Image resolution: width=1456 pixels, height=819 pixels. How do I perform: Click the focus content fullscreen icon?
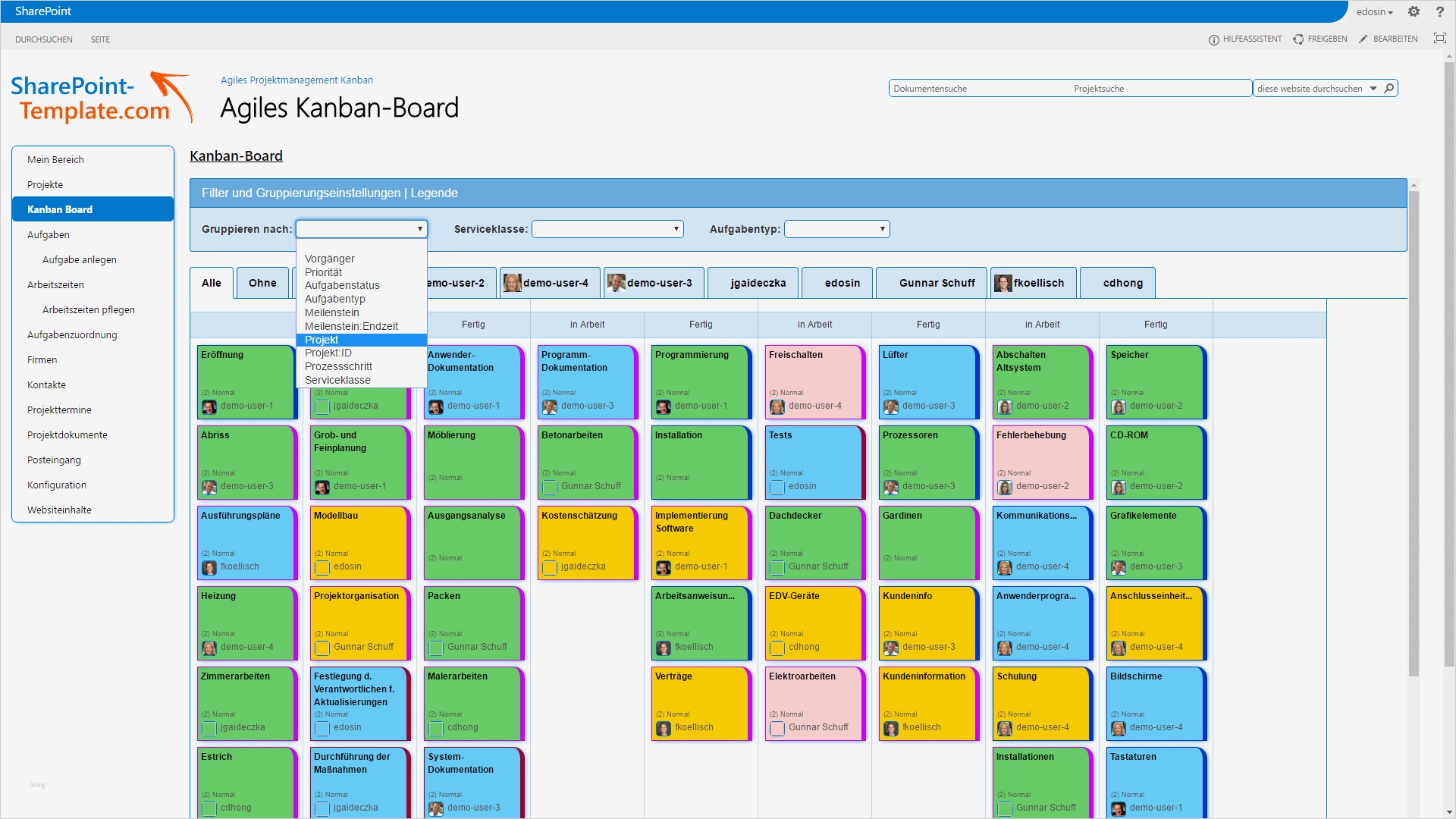tap(1439, 39)
